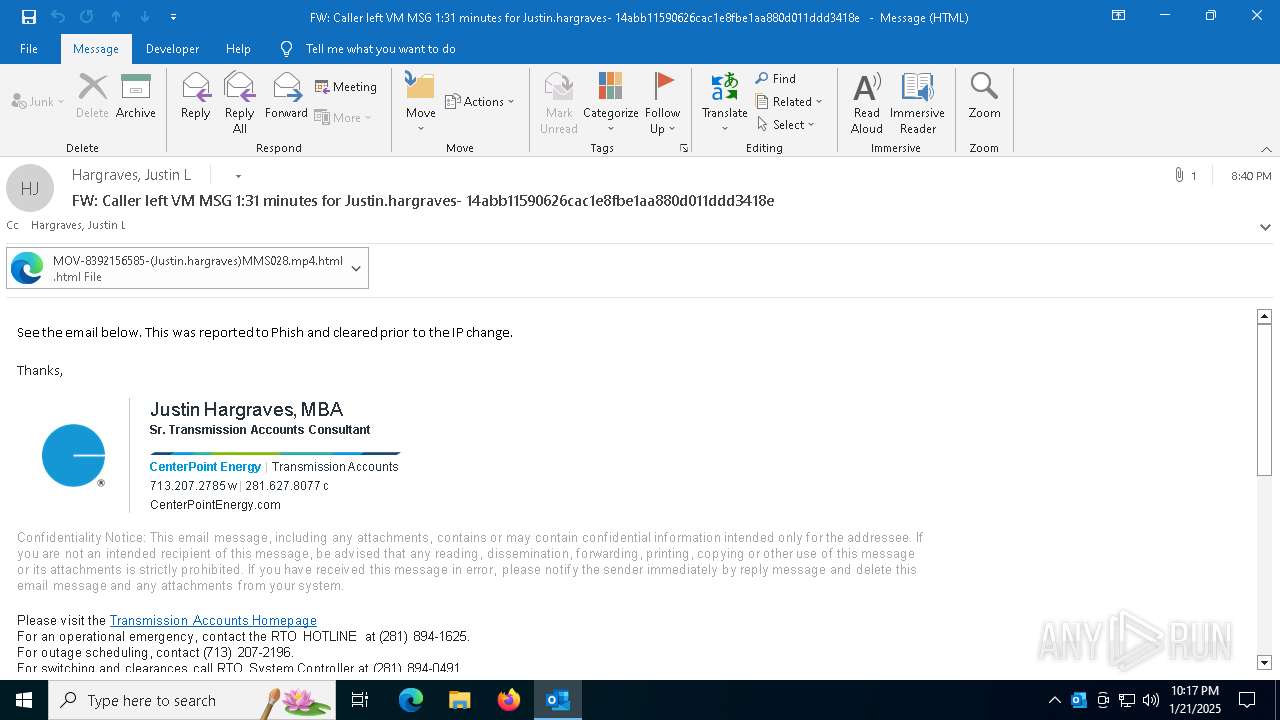Open the sender name dropdown arrow
The width and height of the screenshot is (1280, 720).
coord(238,176)
